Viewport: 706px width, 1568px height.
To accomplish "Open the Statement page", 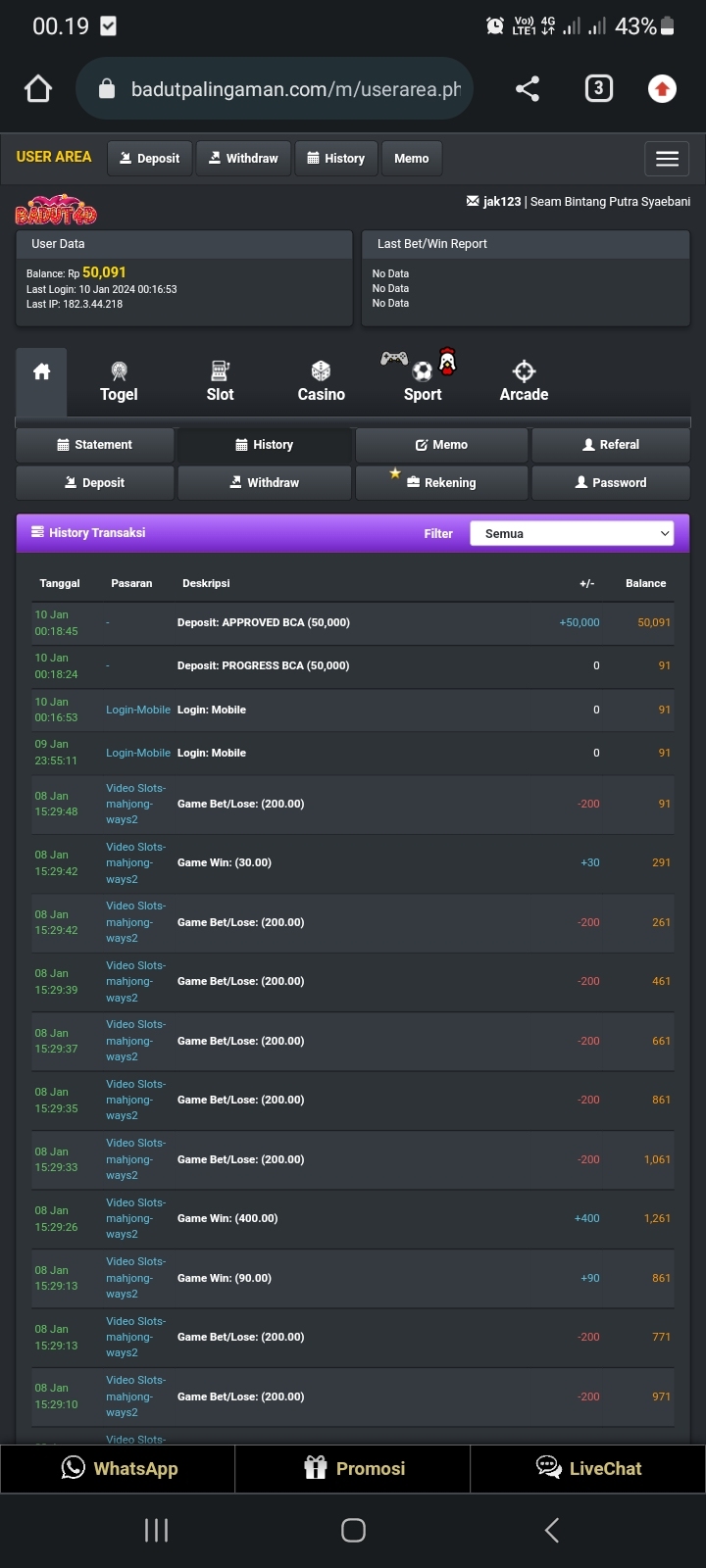I will (x=95, y=445).
